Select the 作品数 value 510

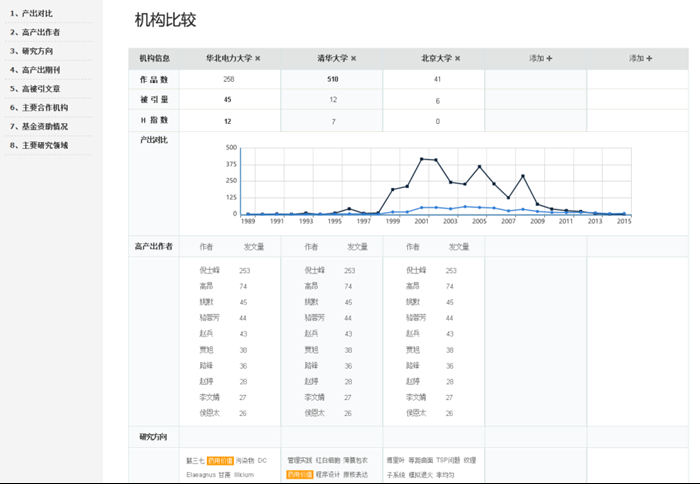333,79
